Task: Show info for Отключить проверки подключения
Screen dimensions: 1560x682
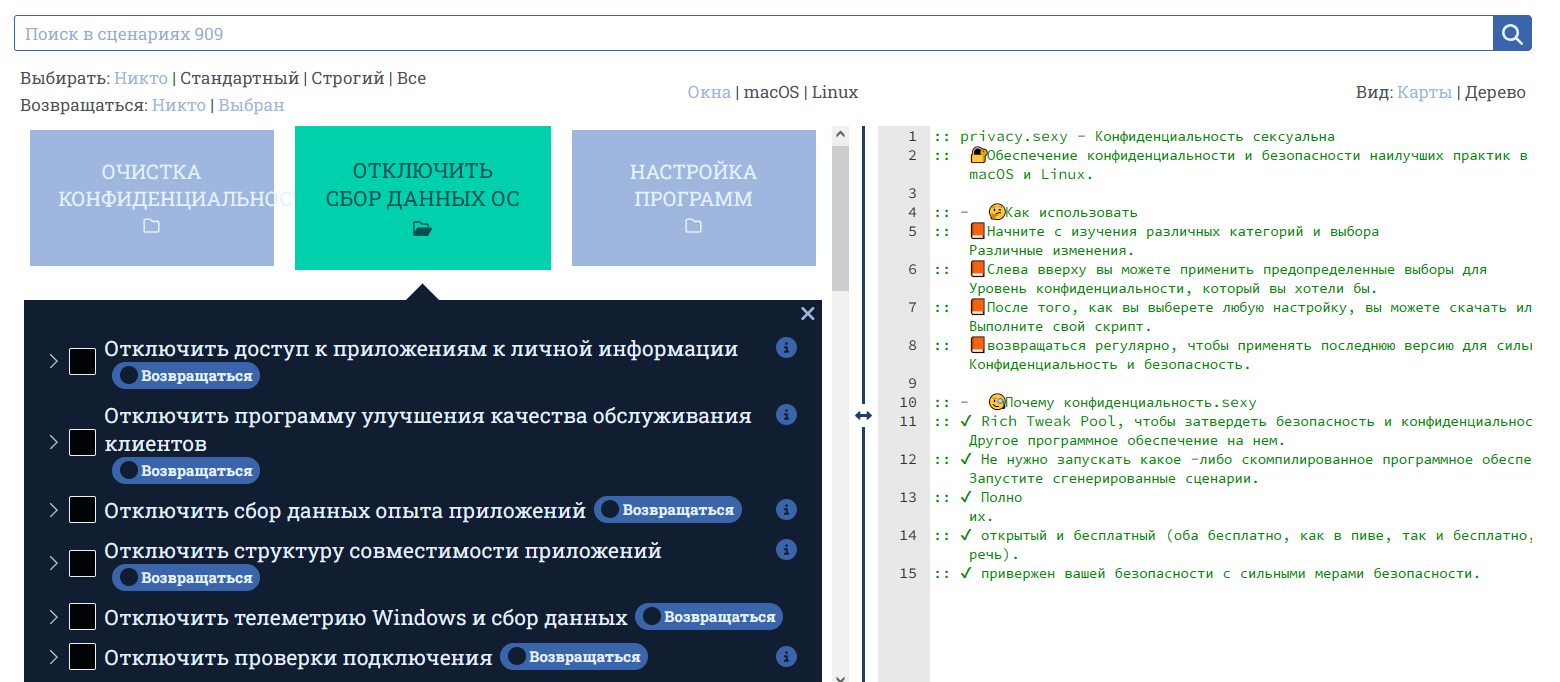Action: tap(787, 656)
